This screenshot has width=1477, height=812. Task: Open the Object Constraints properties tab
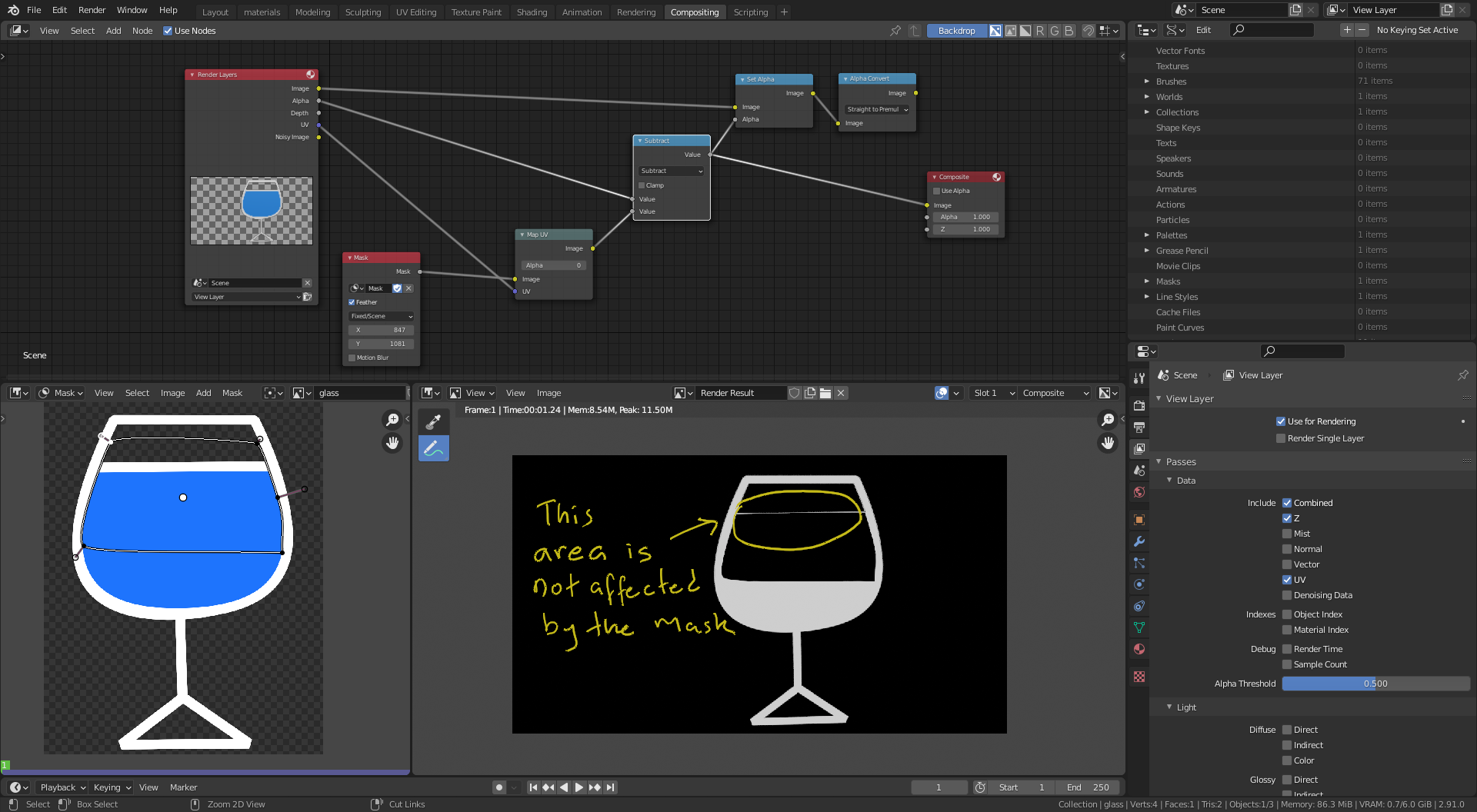[x=1139, y=606]
